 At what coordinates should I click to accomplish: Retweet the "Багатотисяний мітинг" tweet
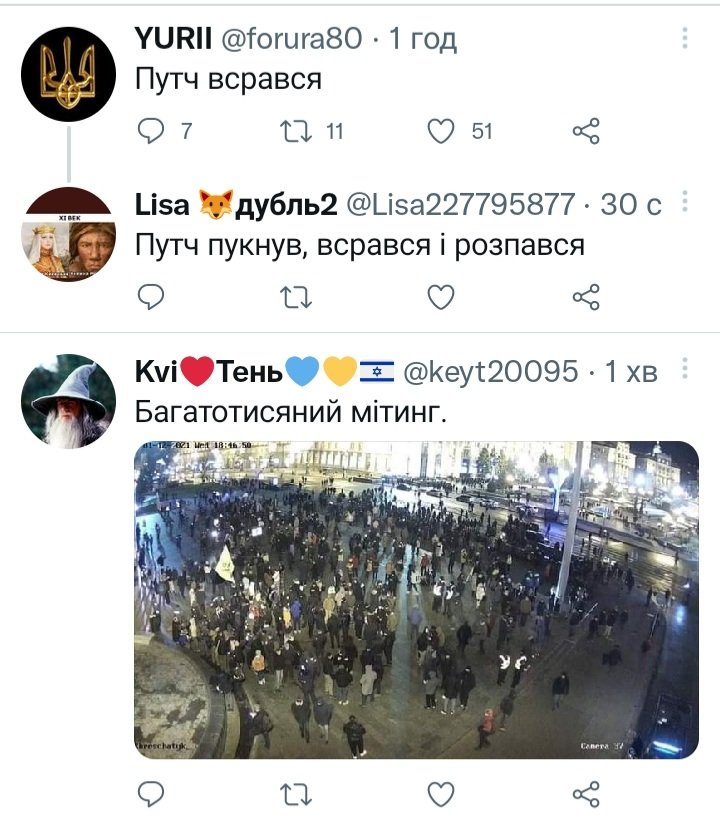coord(296,794)
